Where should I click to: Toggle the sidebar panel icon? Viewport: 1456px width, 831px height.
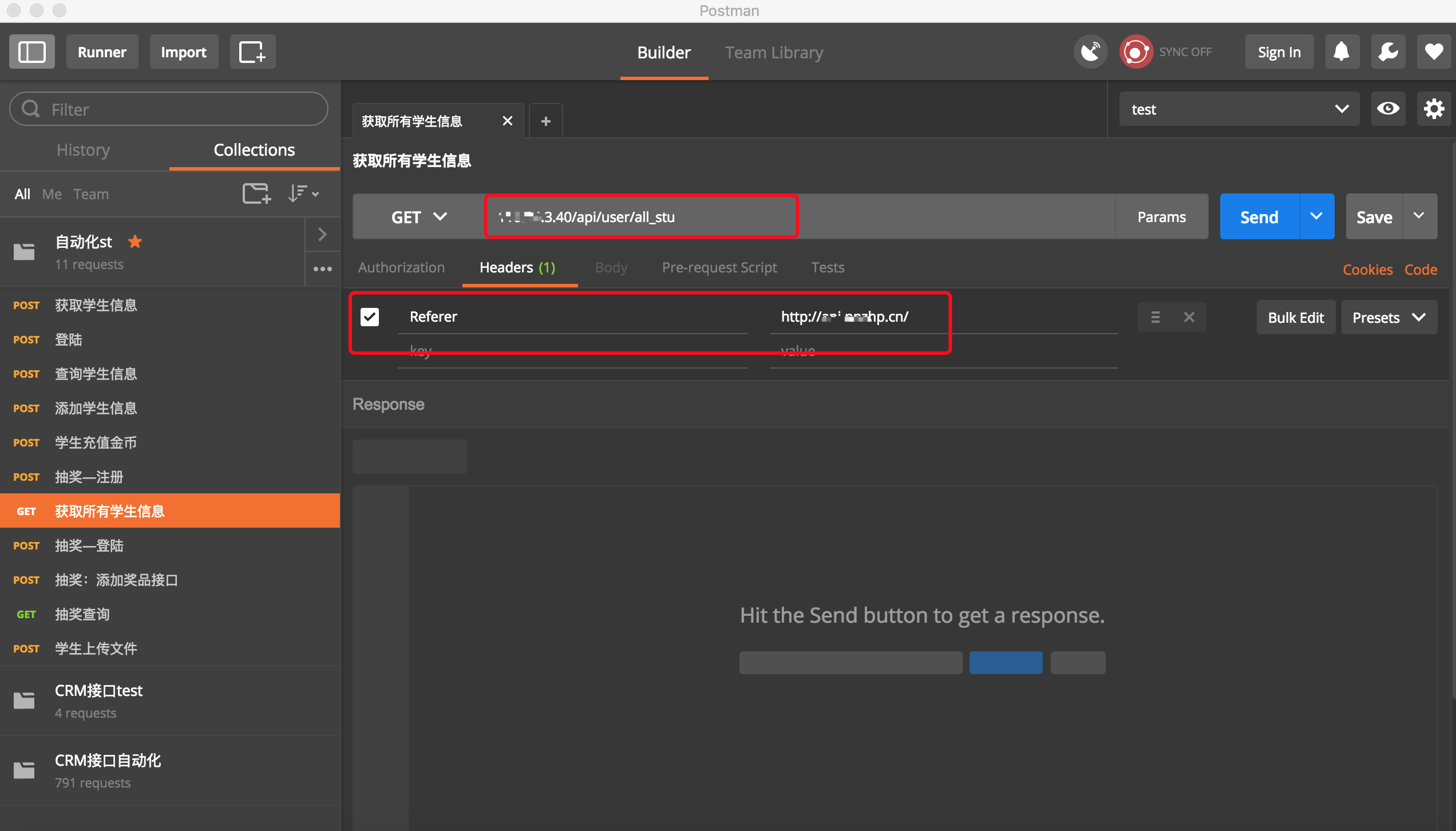pyautogui.click(x=32, y=52)
